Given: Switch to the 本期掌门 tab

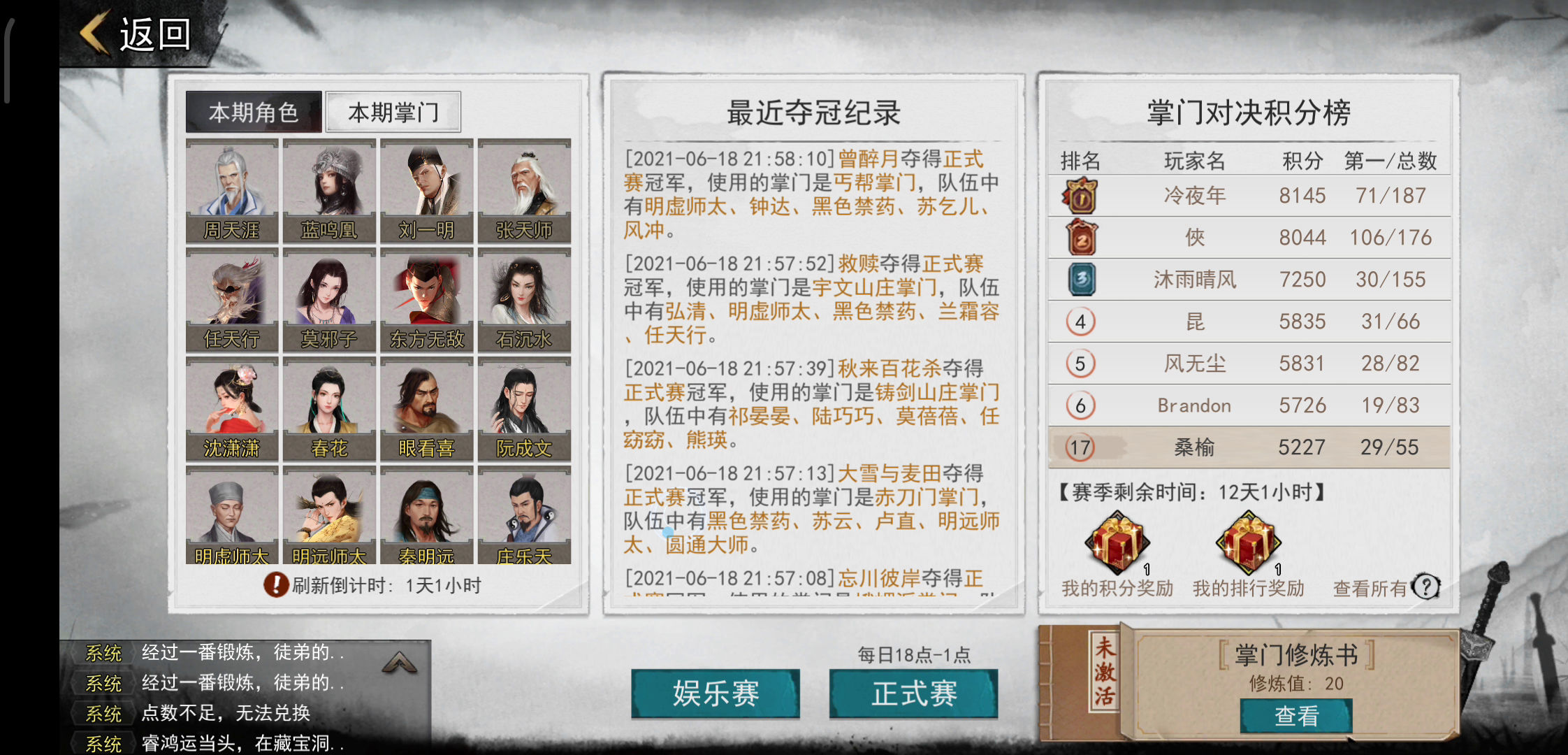Looking at the screenshot, I should 393,112.
